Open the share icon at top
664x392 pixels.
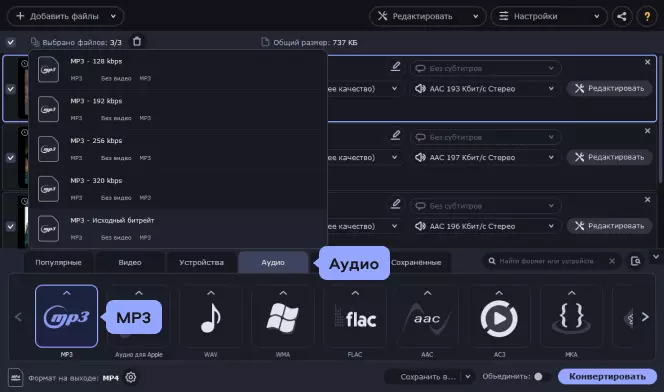pyautogui.click(x=622, y=17)
